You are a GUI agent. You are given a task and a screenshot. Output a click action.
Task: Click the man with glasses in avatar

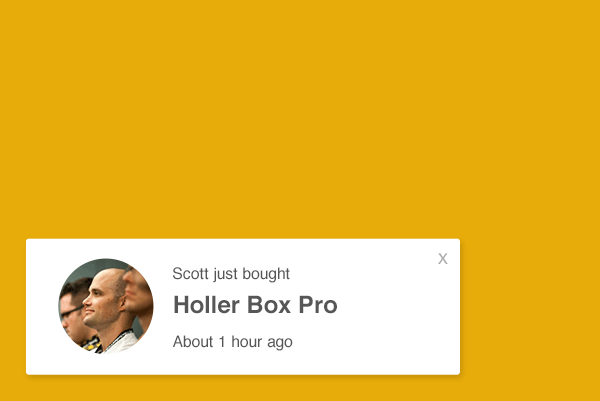tap(73, 314)
